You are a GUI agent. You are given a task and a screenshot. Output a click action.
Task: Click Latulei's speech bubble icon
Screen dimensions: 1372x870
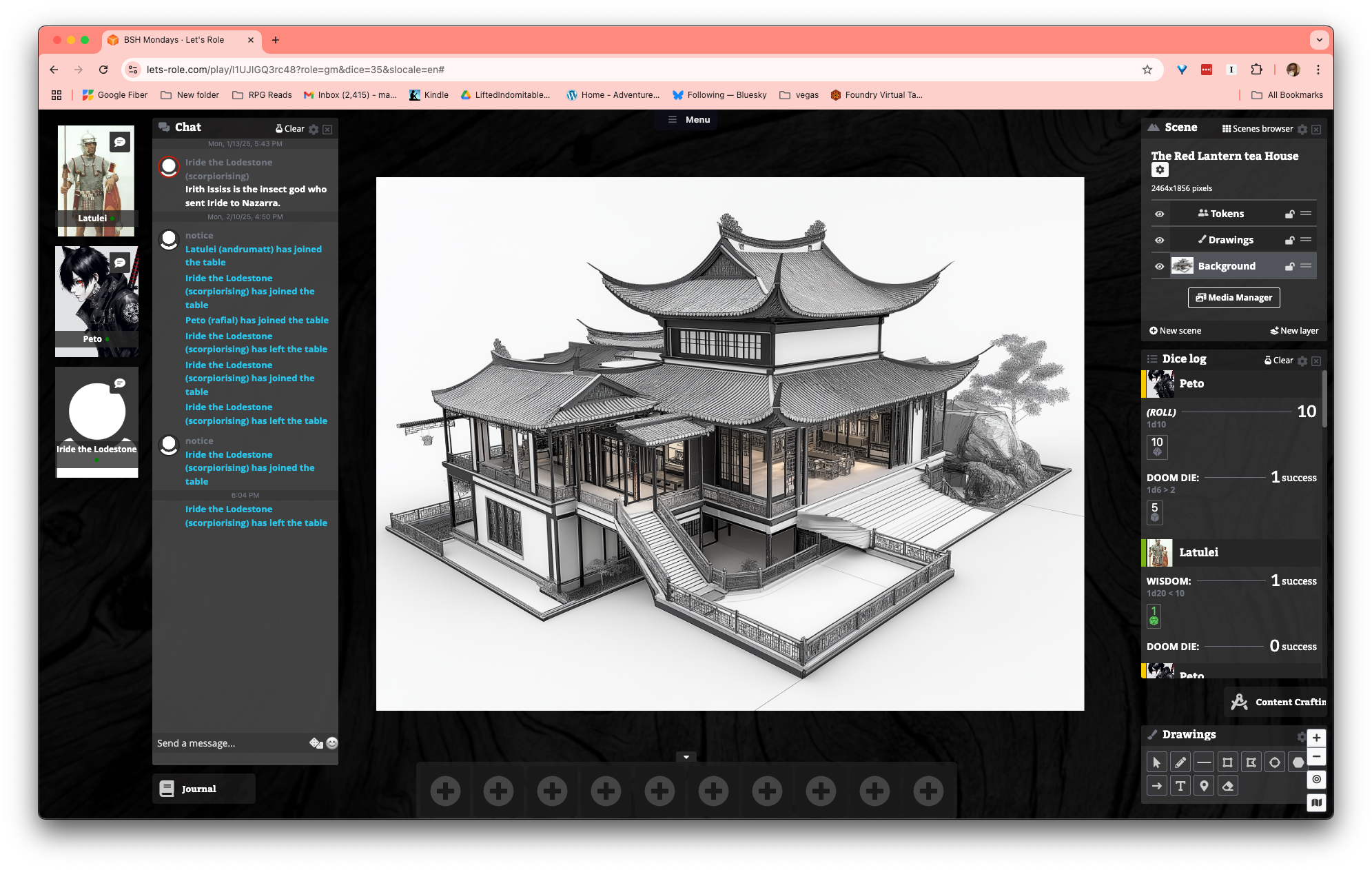tap(120, 142)
